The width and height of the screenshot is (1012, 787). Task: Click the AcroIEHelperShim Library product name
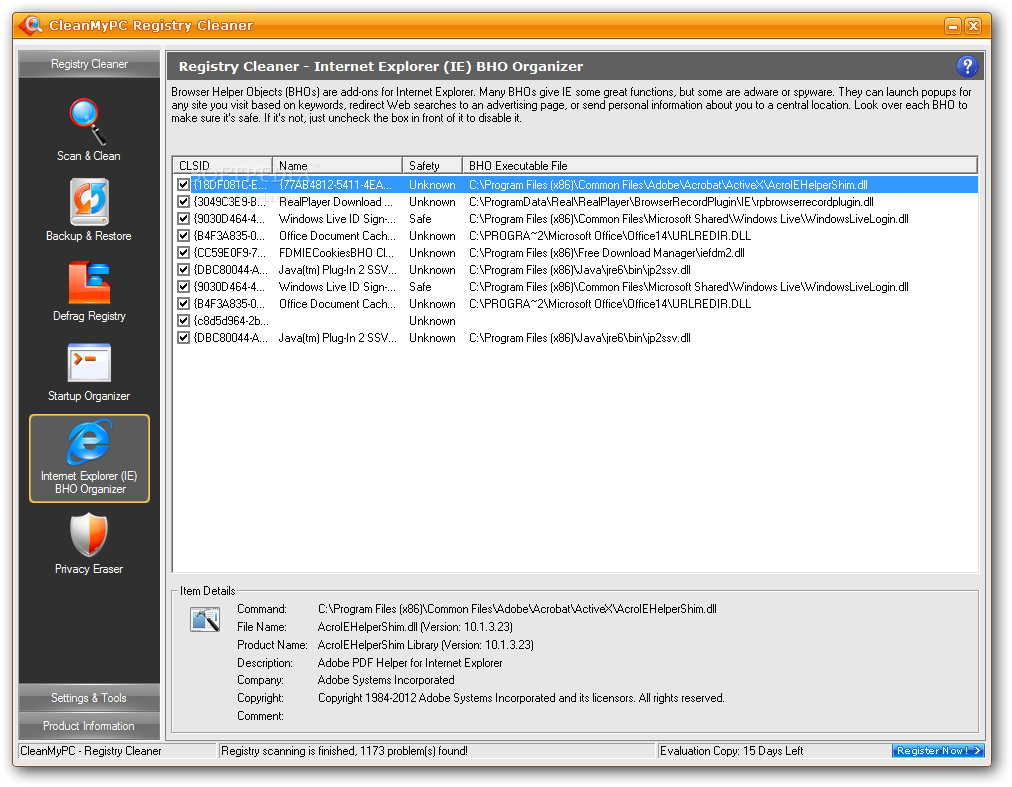(x=425, y=645)
